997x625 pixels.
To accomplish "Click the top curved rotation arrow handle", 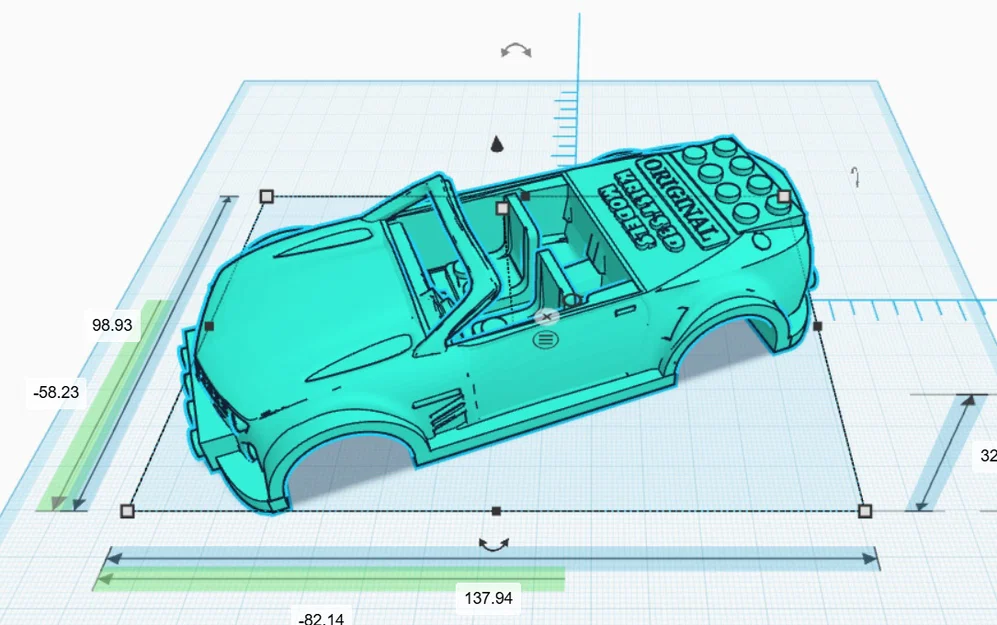I will pos(515,49).
